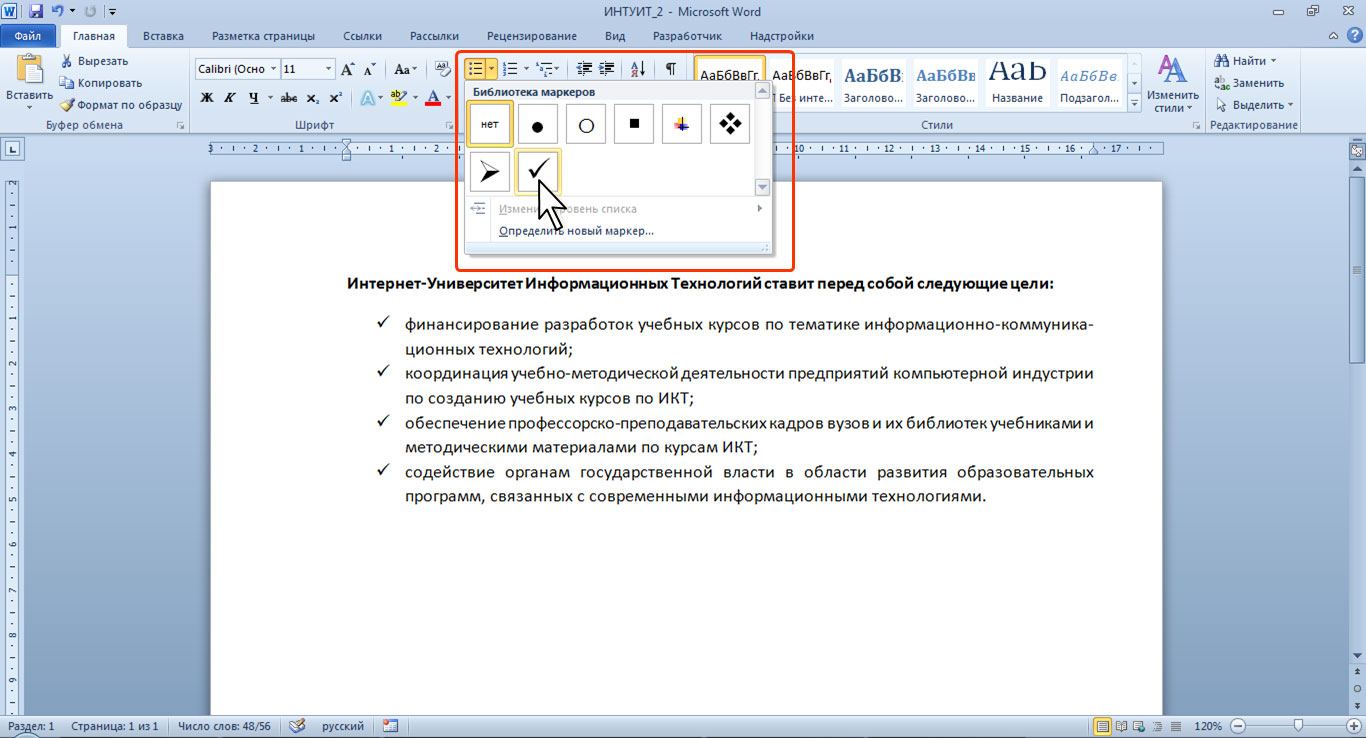Select the 'нет' (none) bullet option
The width and height of the screenshot is (1366, 738).
tap(490, 124)
